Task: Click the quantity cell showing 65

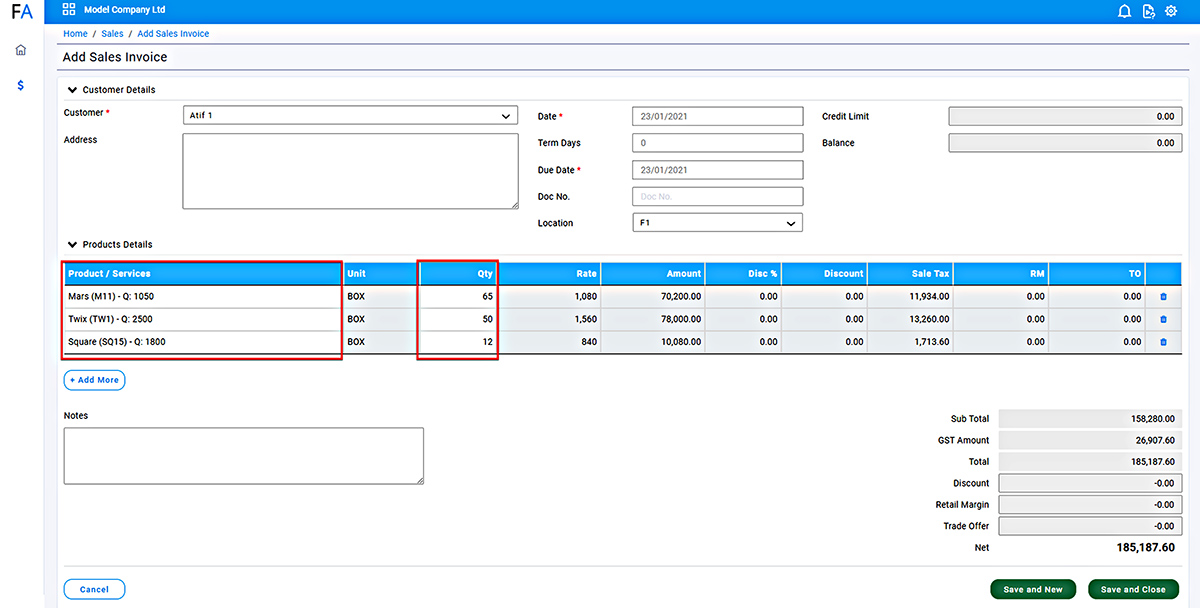Action: [x=458, y=297]
